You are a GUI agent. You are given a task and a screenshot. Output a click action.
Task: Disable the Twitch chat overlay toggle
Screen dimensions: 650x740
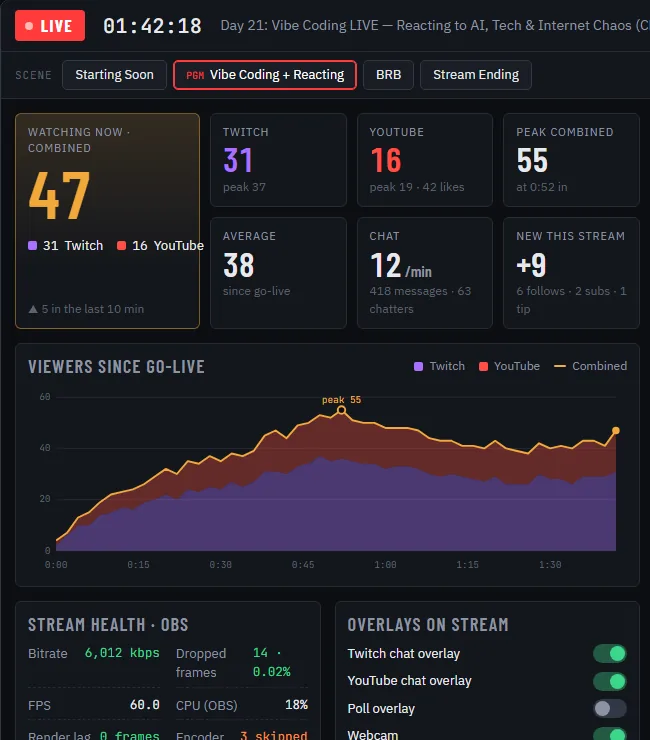(610, 654)
